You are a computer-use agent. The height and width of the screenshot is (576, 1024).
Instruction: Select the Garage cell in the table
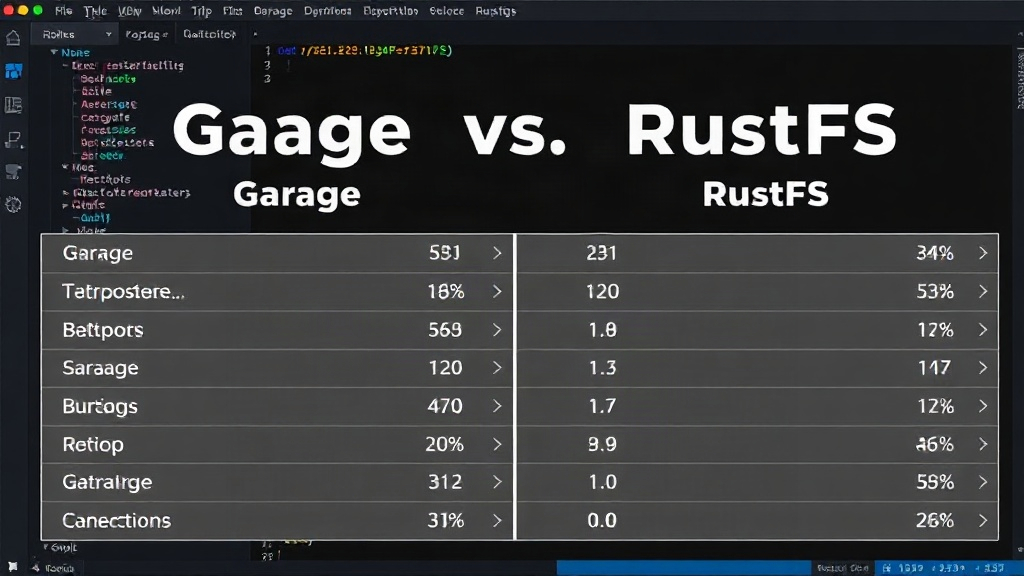[98, 253]
